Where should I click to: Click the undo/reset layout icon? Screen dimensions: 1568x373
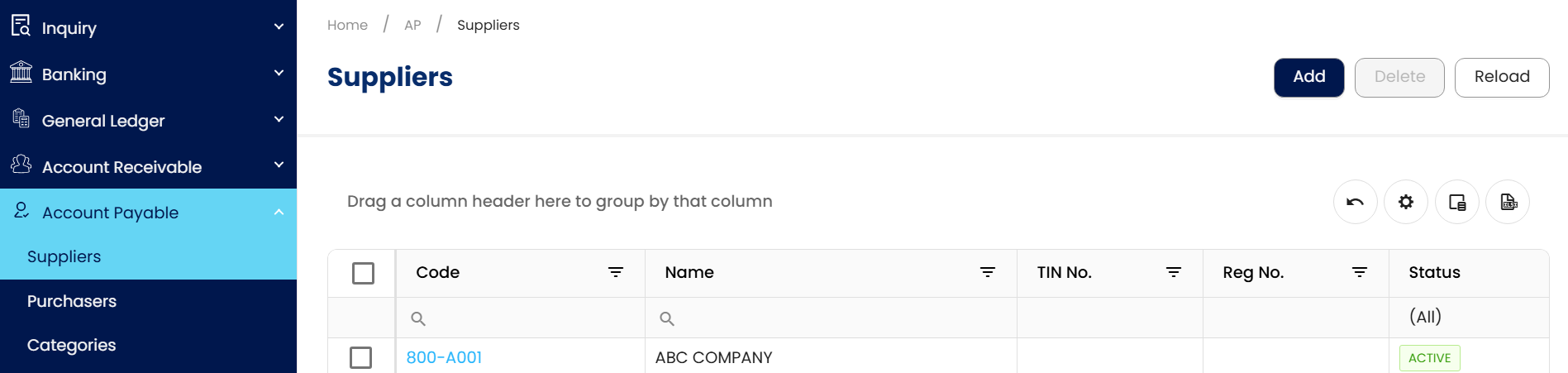(x=1355, y=202)
